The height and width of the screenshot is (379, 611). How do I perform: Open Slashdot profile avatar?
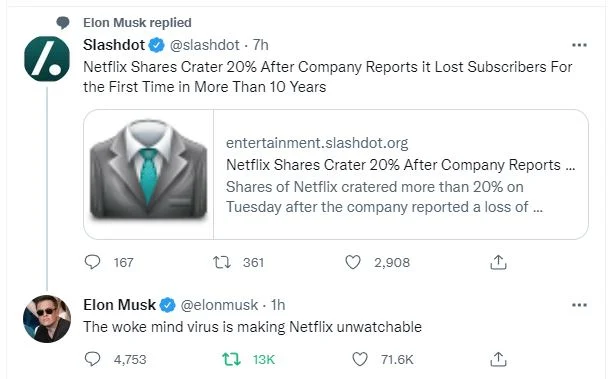point(47,59)
